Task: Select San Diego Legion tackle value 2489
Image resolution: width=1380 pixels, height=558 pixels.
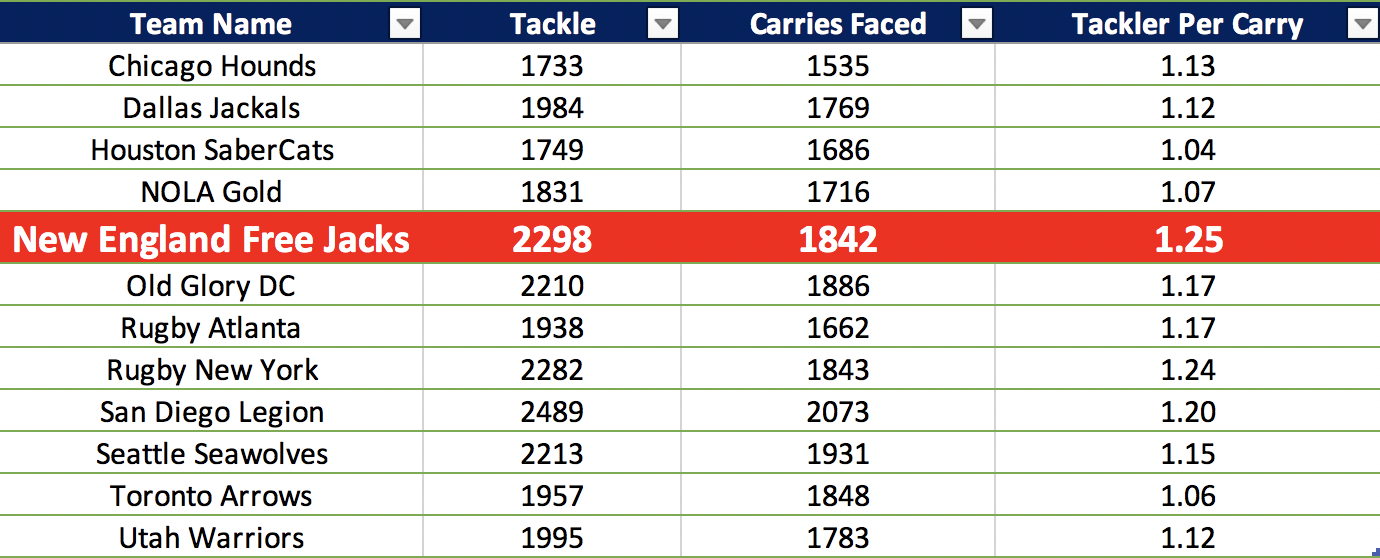Action: click(552, 413)
